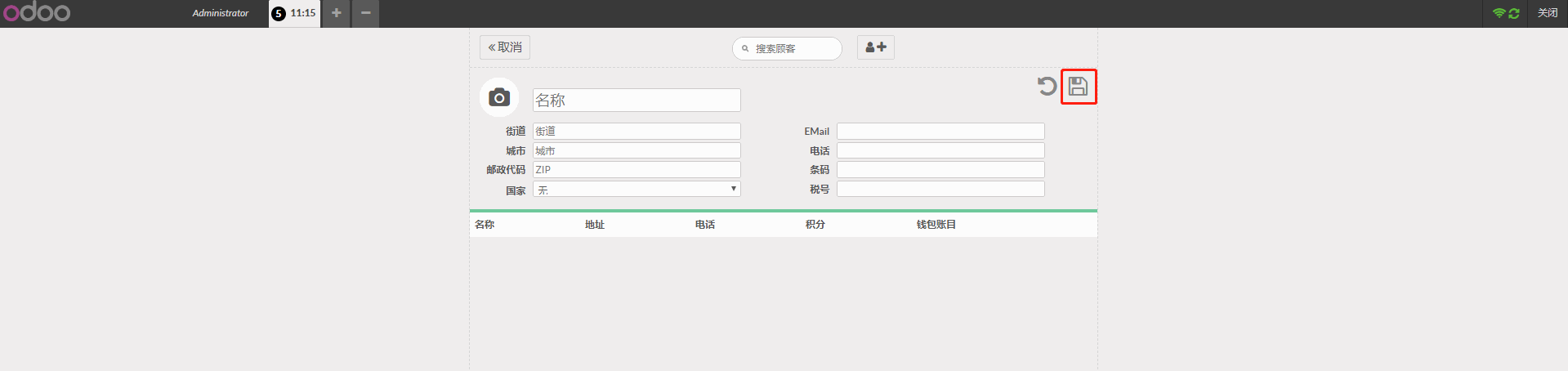Click the 名称 name input field

tap(637, 100)
